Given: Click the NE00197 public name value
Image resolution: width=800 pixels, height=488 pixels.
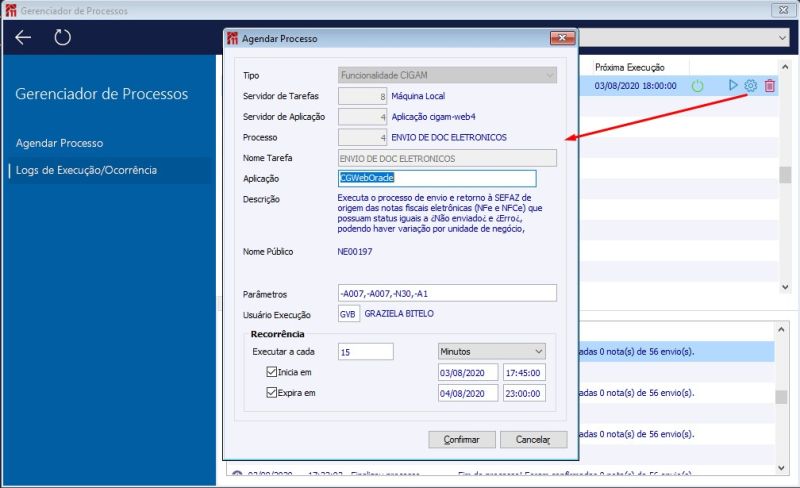Looking at the screenshot, I should tap(355, 252).
